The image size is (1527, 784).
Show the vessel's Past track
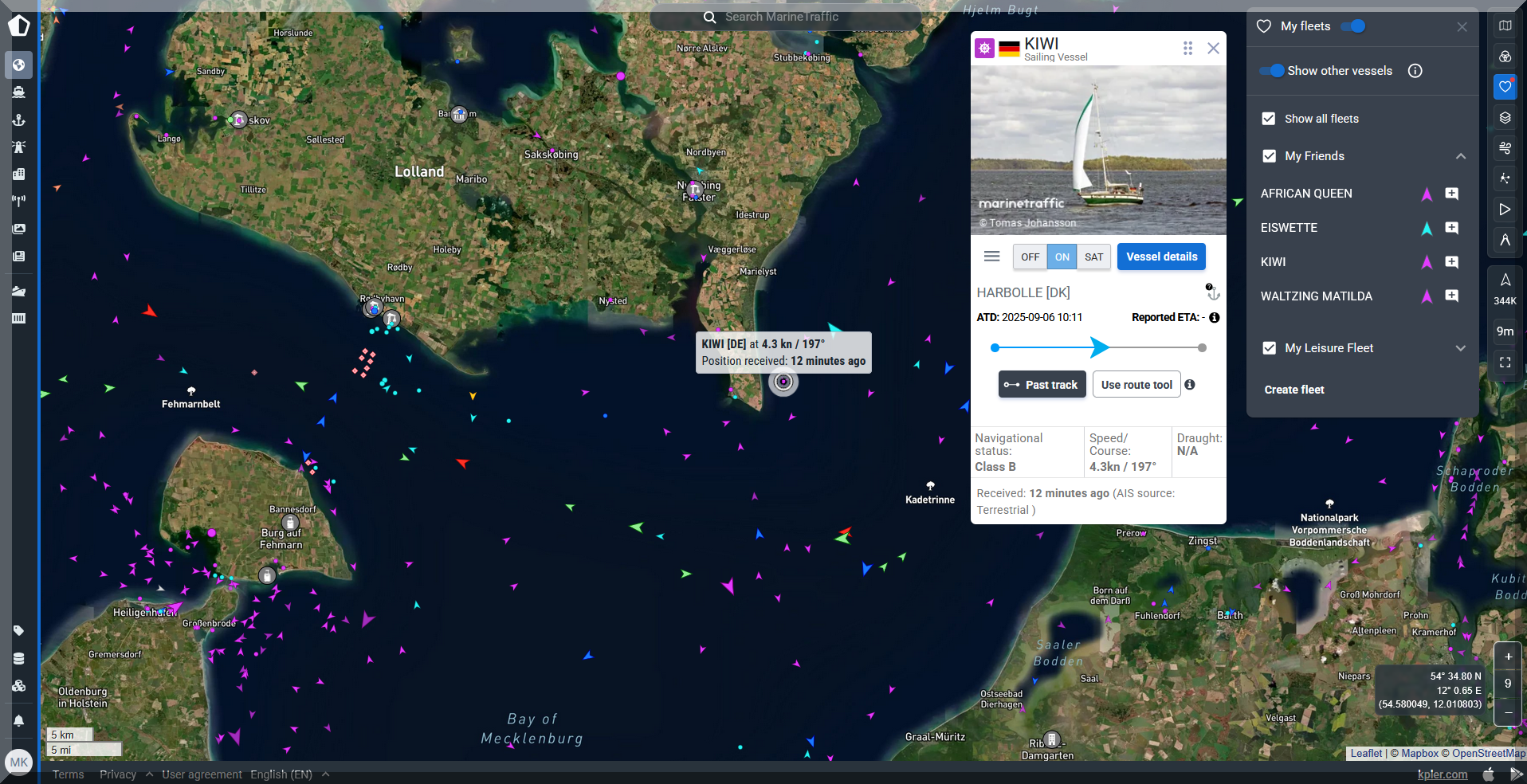click(x=1042, y=385)
